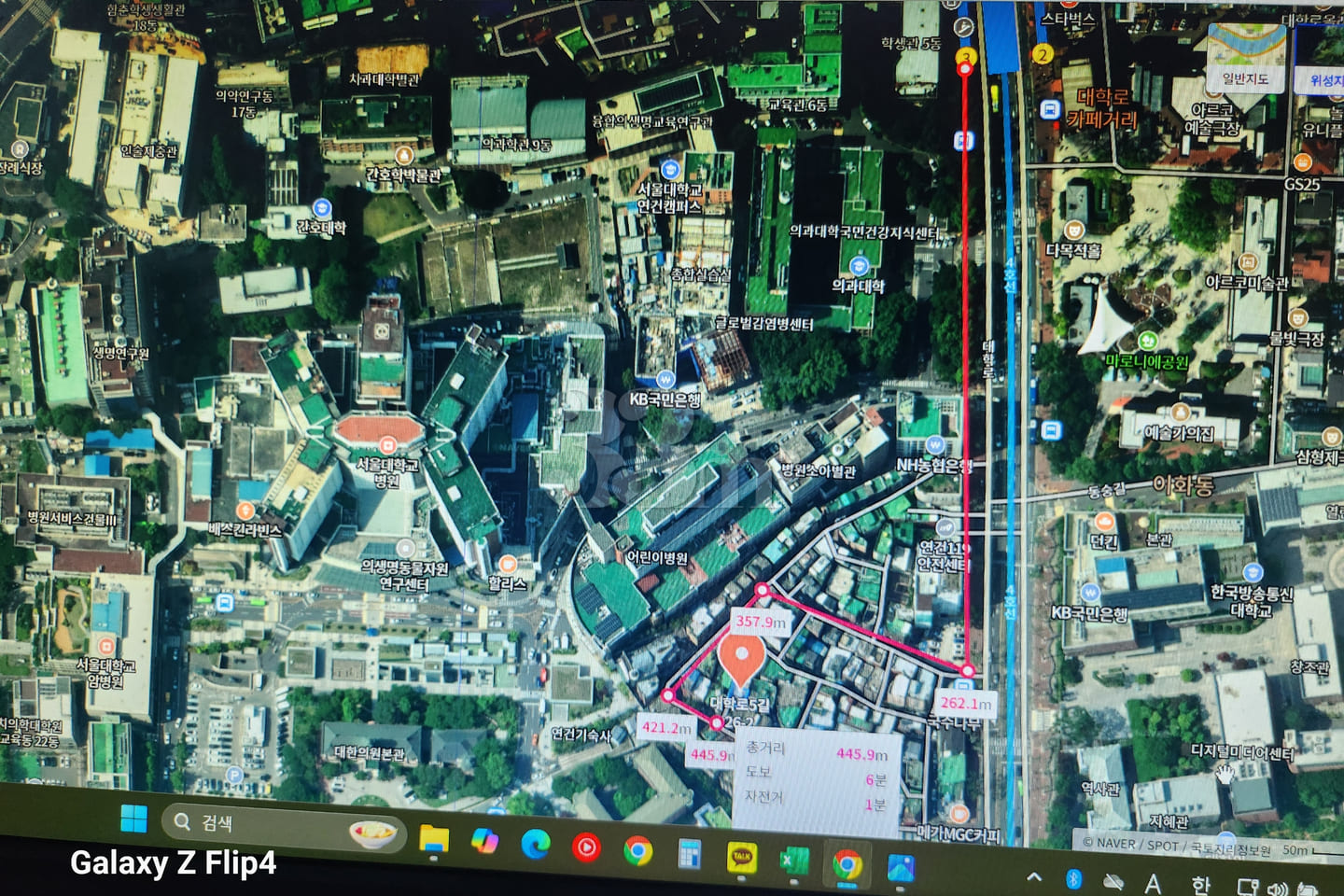Open Excel from the taskbar
This screenshot has height=896, width=1344.
point(794,860)
